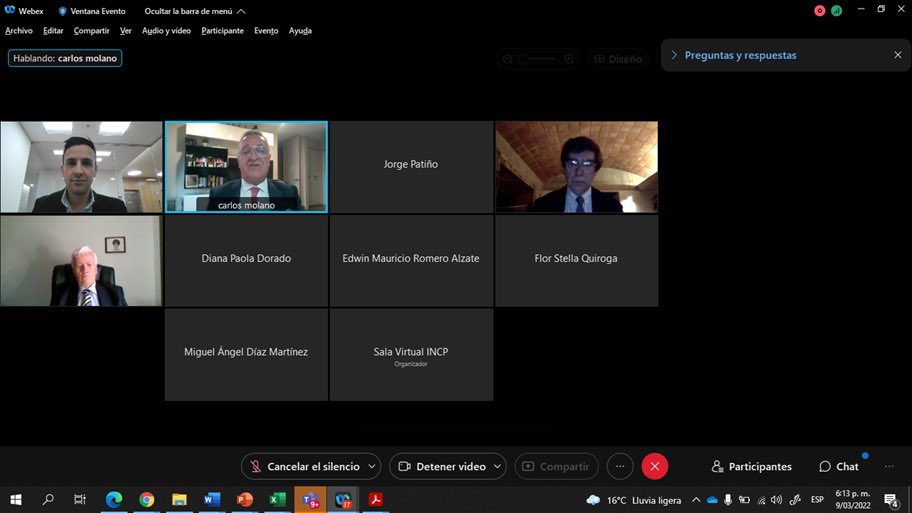Open the Windows Start menu
The image size is (912, 513).
(x=16, y=500)
